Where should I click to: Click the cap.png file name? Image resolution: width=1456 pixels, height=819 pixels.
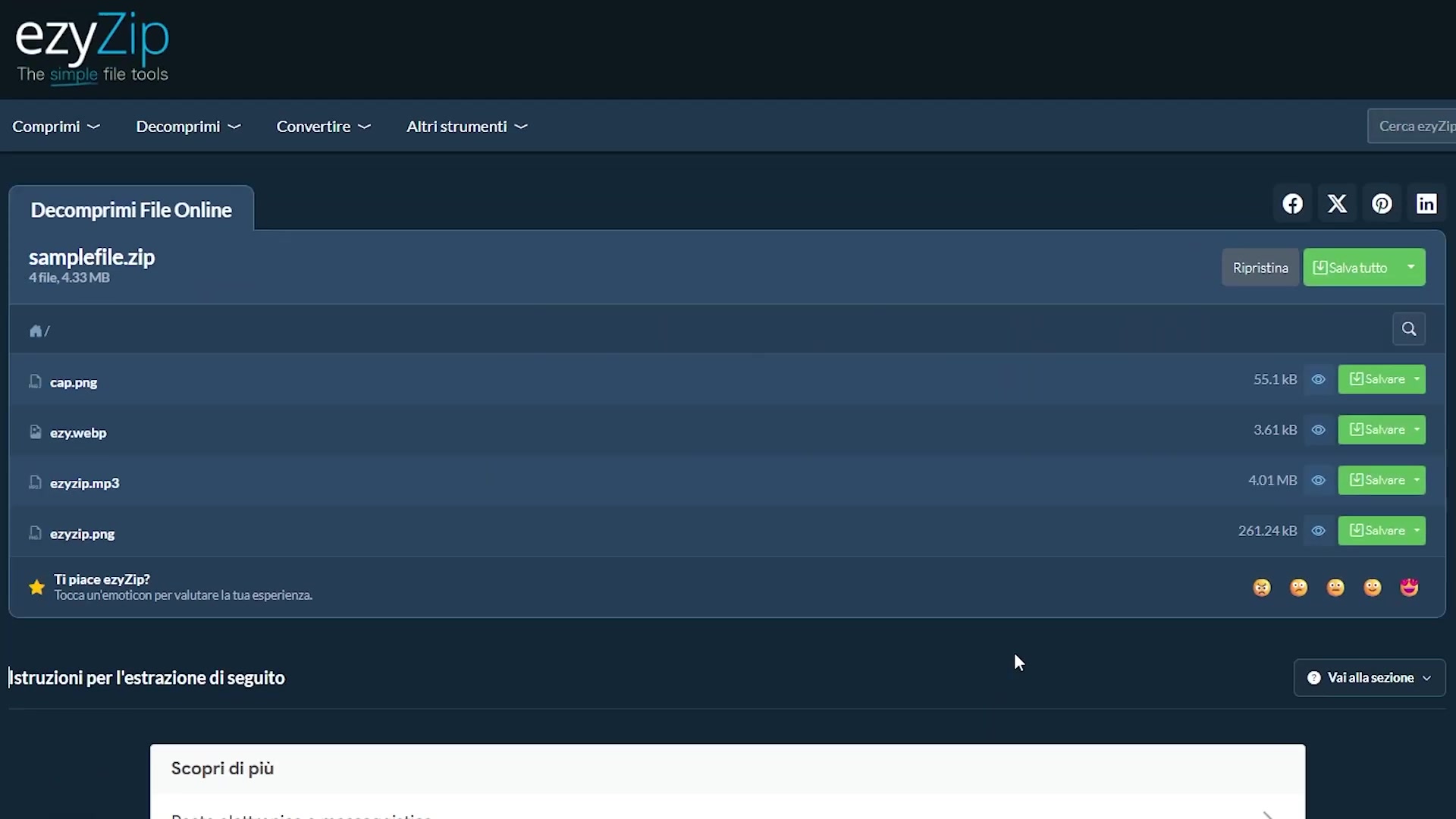tap(74, 382)
